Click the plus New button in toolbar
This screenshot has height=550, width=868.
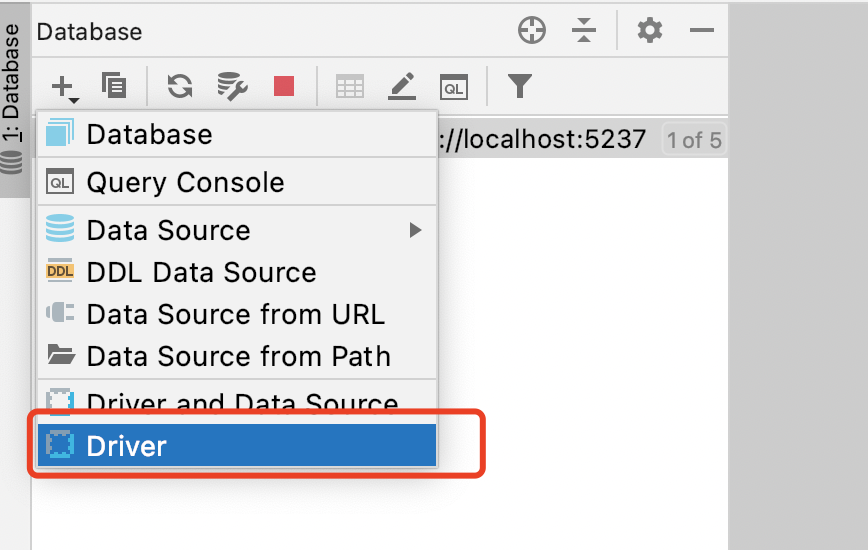click(x=65, y=87)
